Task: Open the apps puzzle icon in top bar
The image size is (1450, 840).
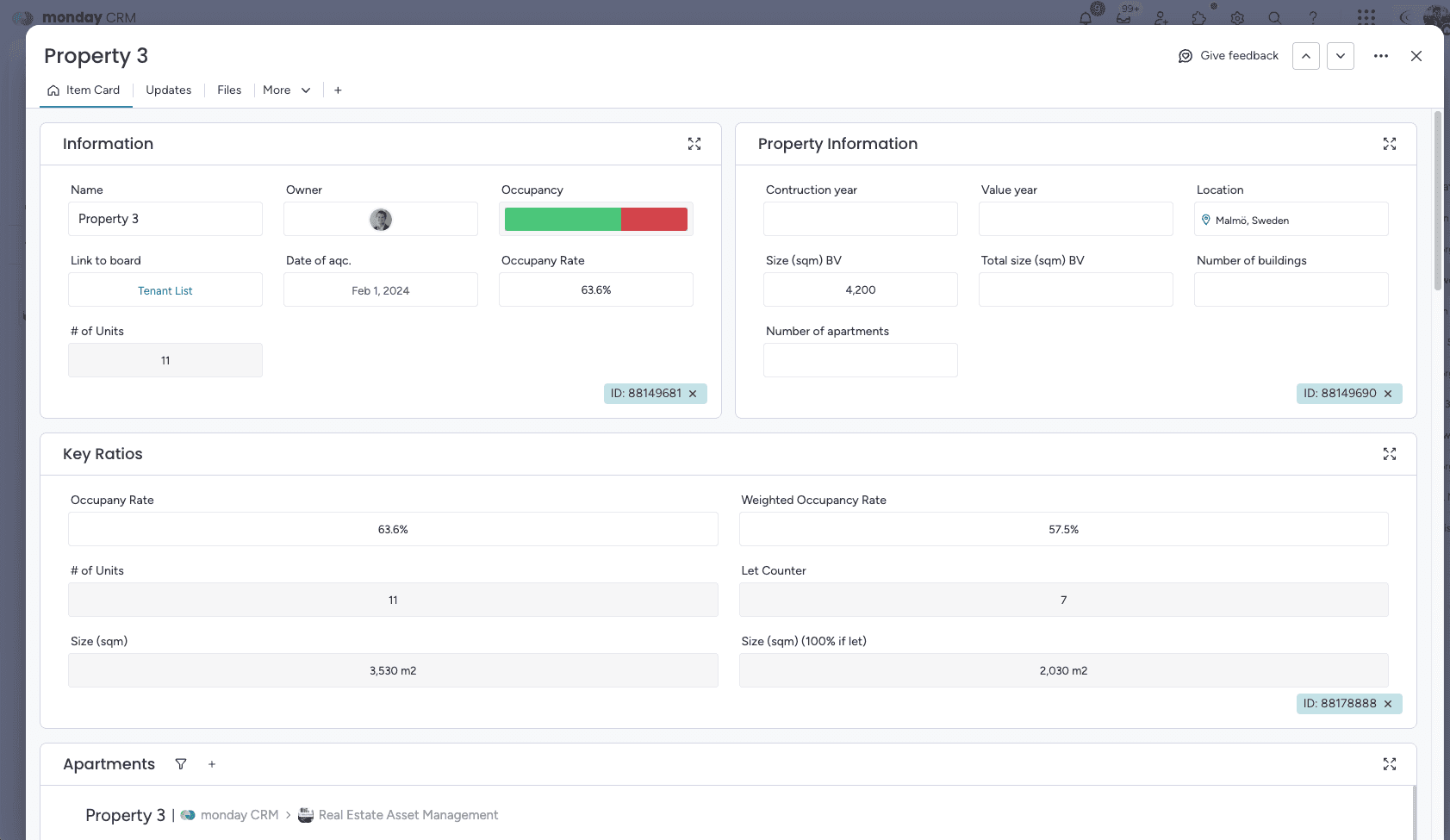Action: (1199, 17)
